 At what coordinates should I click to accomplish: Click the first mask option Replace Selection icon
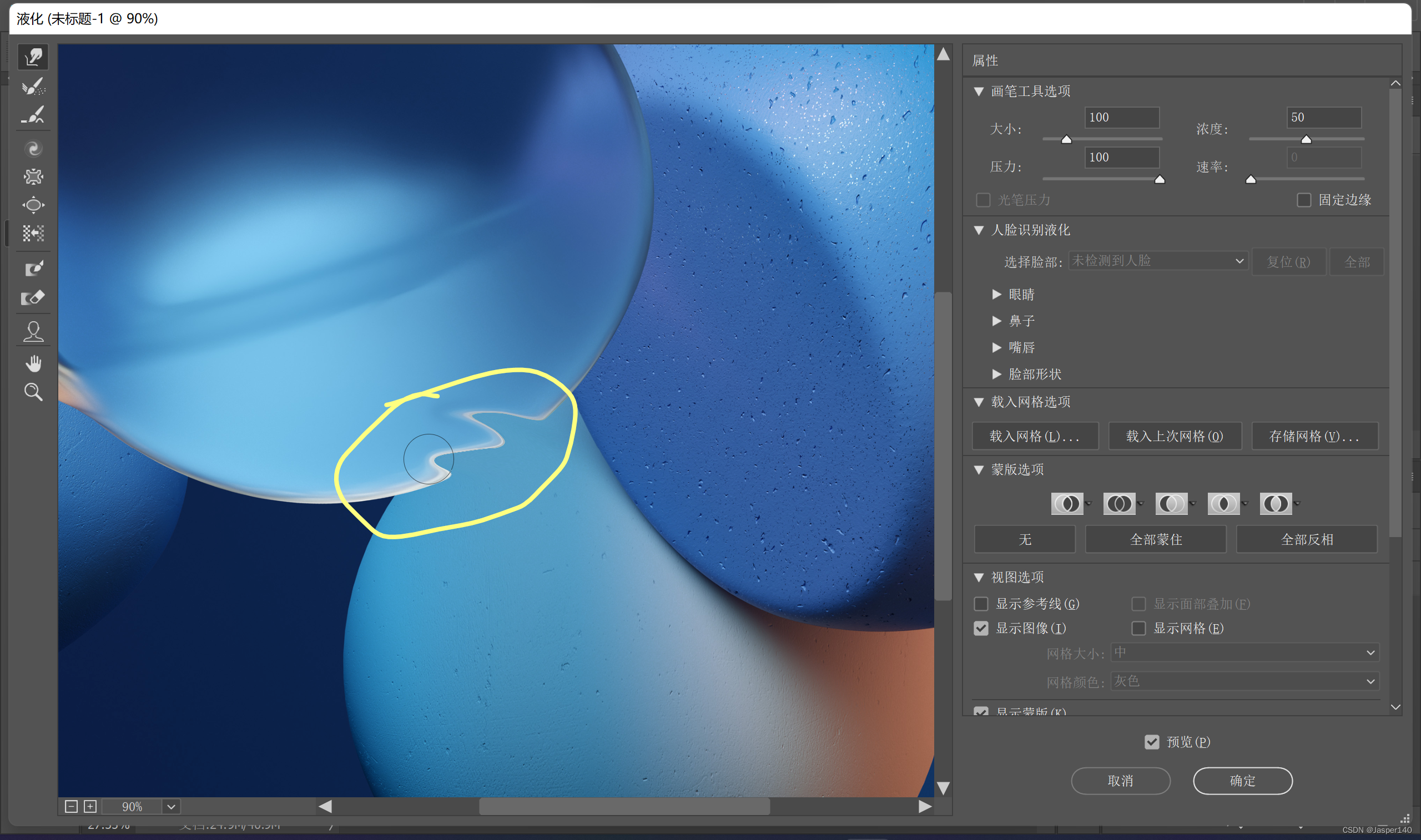pyautogui.click(x=1067, y=504)
